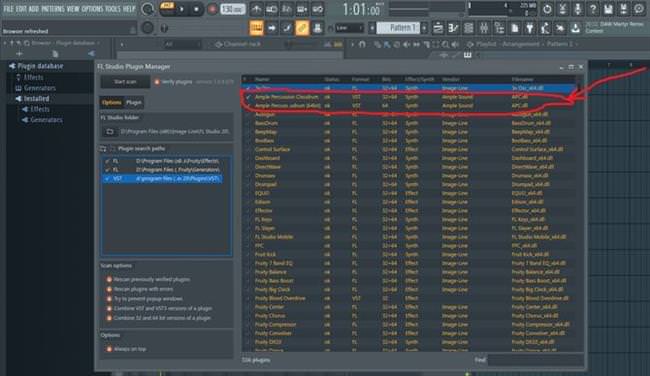Select the FL Studio Mobile plugin row

pos(410,237)
